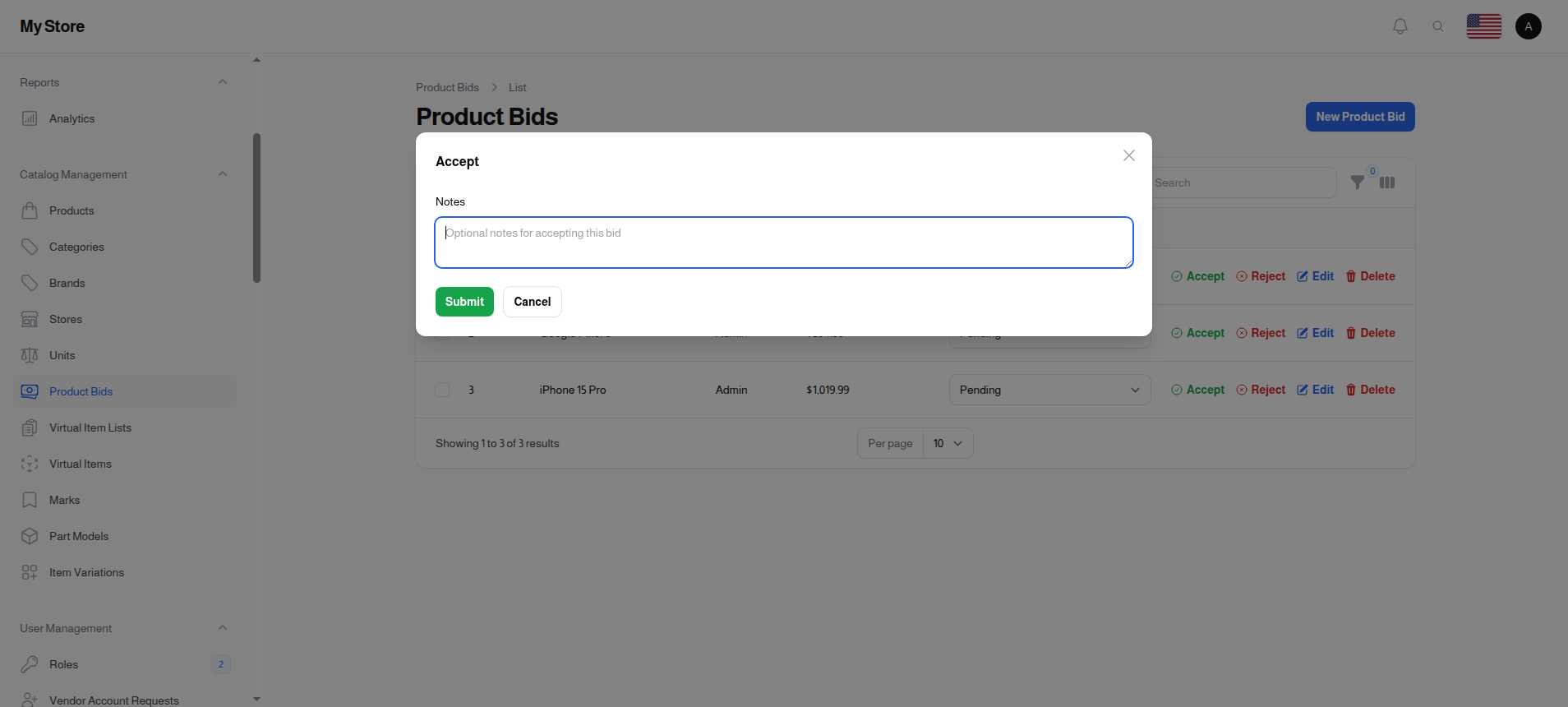Submit the accept bid form
The image size is (1568, 707).
pyautogui.click(x=464, y=302)
